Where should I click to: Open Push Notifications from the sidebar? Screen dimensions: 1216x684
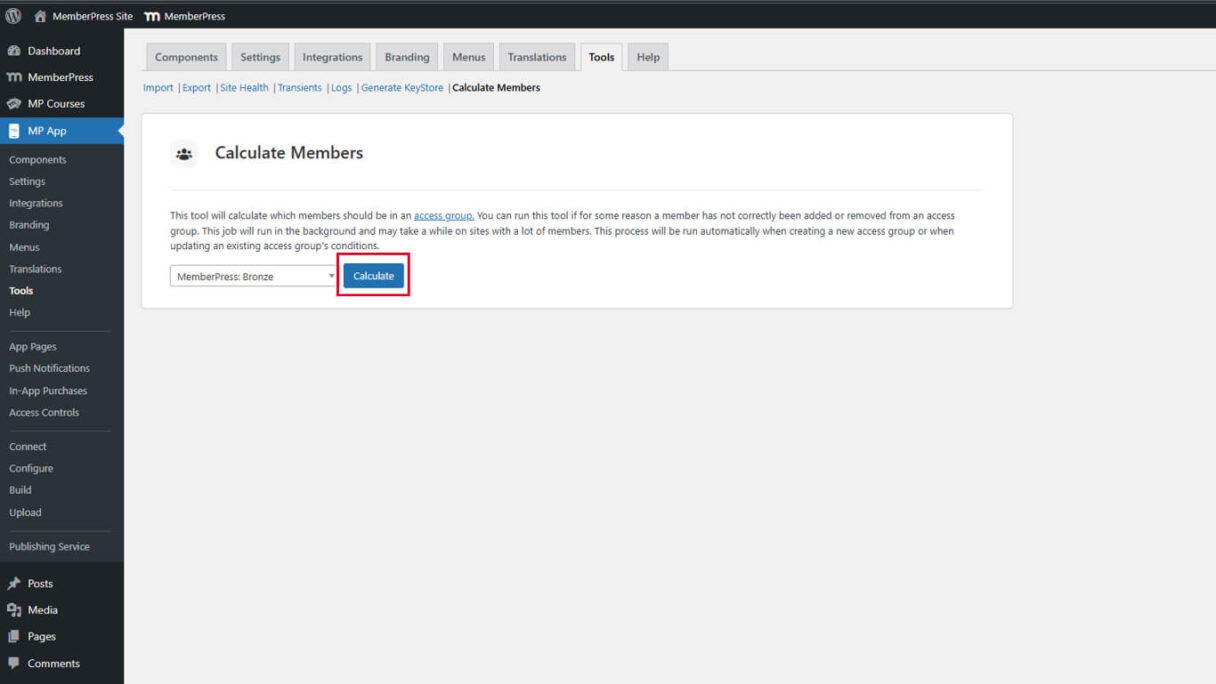pos(51,368)
